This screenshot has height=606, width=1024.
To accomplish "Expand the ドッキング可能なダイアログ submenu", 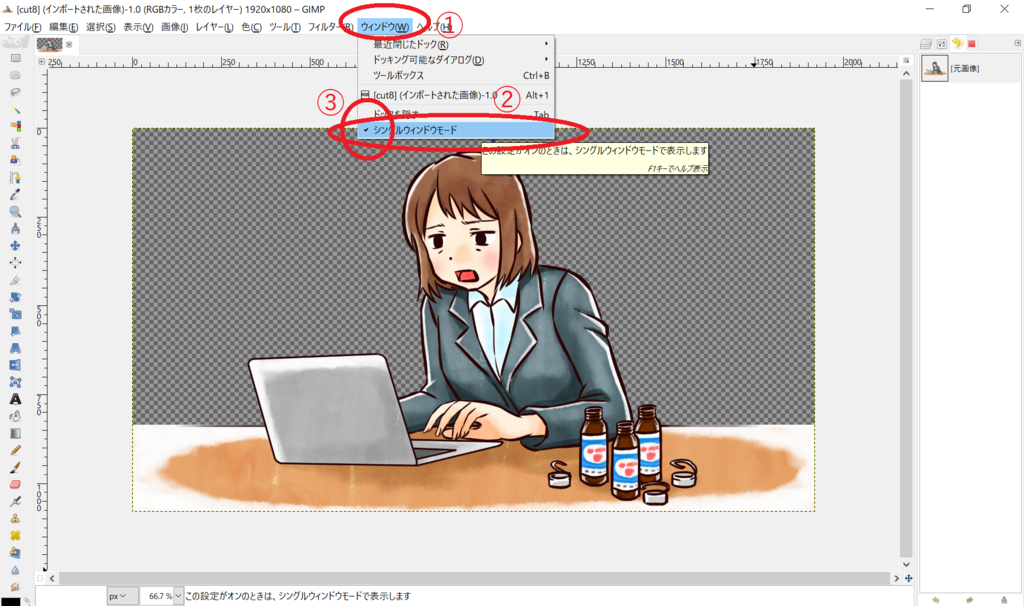I will [456, 60].
